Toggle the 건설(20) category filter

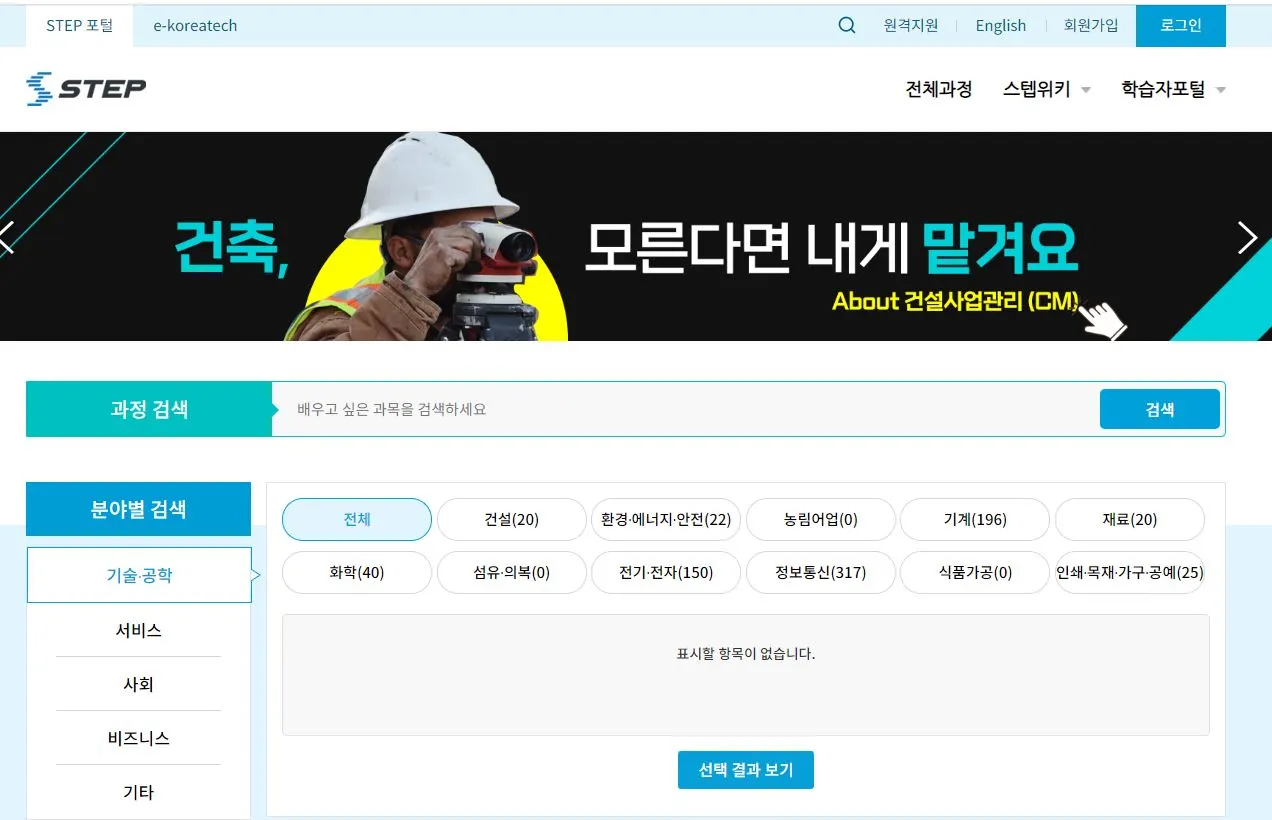(511, 519)
